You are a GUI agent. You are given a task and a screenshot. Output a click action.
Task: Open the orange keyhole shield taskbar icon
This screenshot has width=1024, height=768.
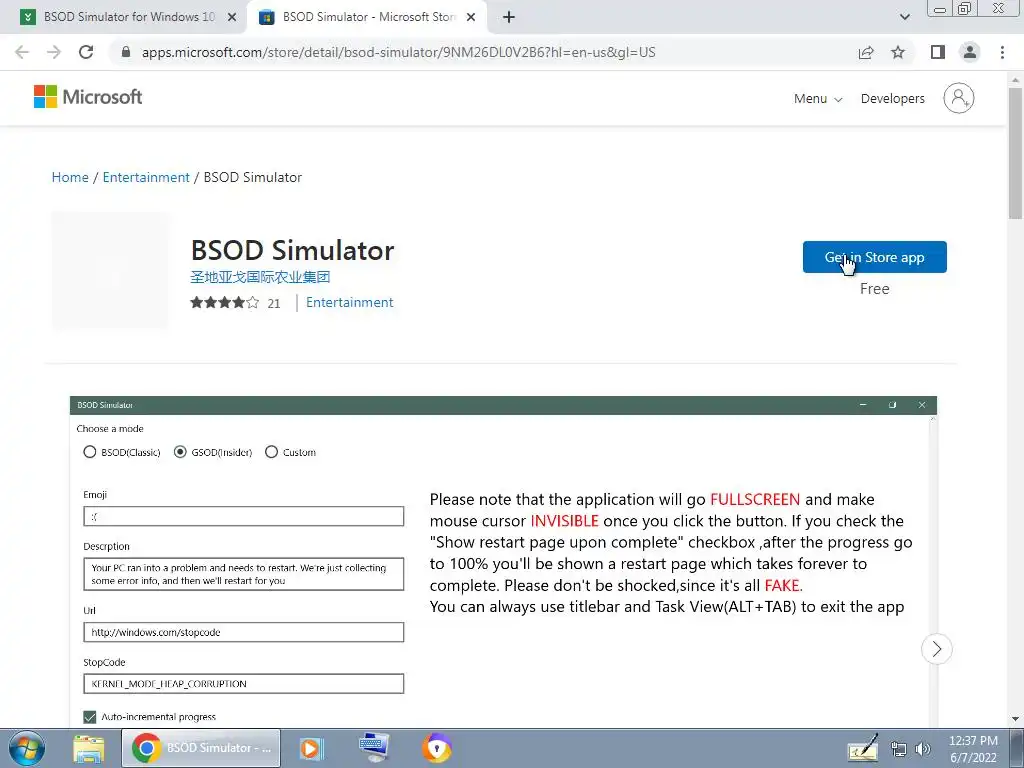point(437,748)
